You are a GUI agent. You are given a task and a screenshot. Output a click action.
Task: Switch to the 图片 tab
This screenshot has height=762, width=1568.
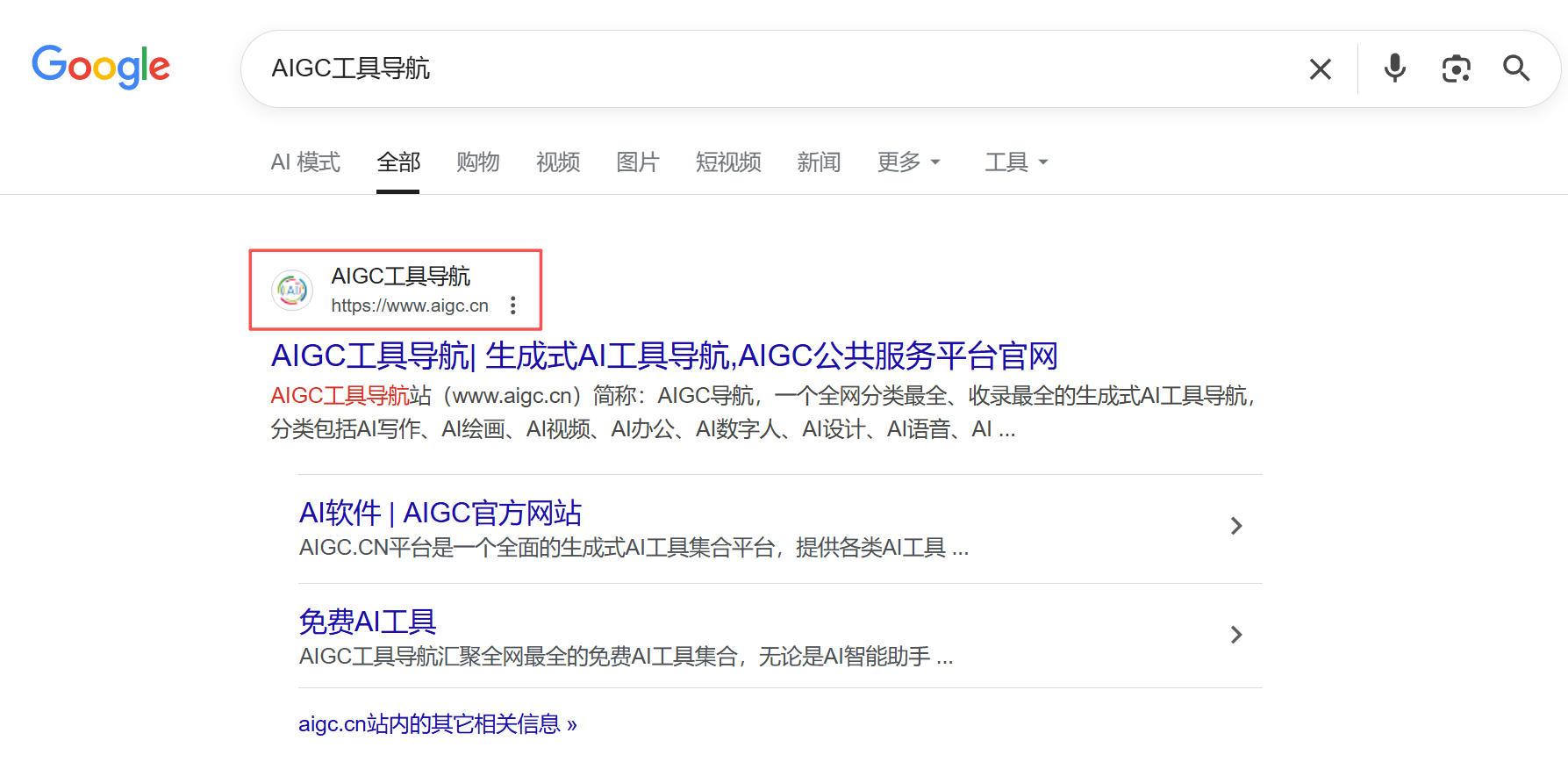[637, 162]
